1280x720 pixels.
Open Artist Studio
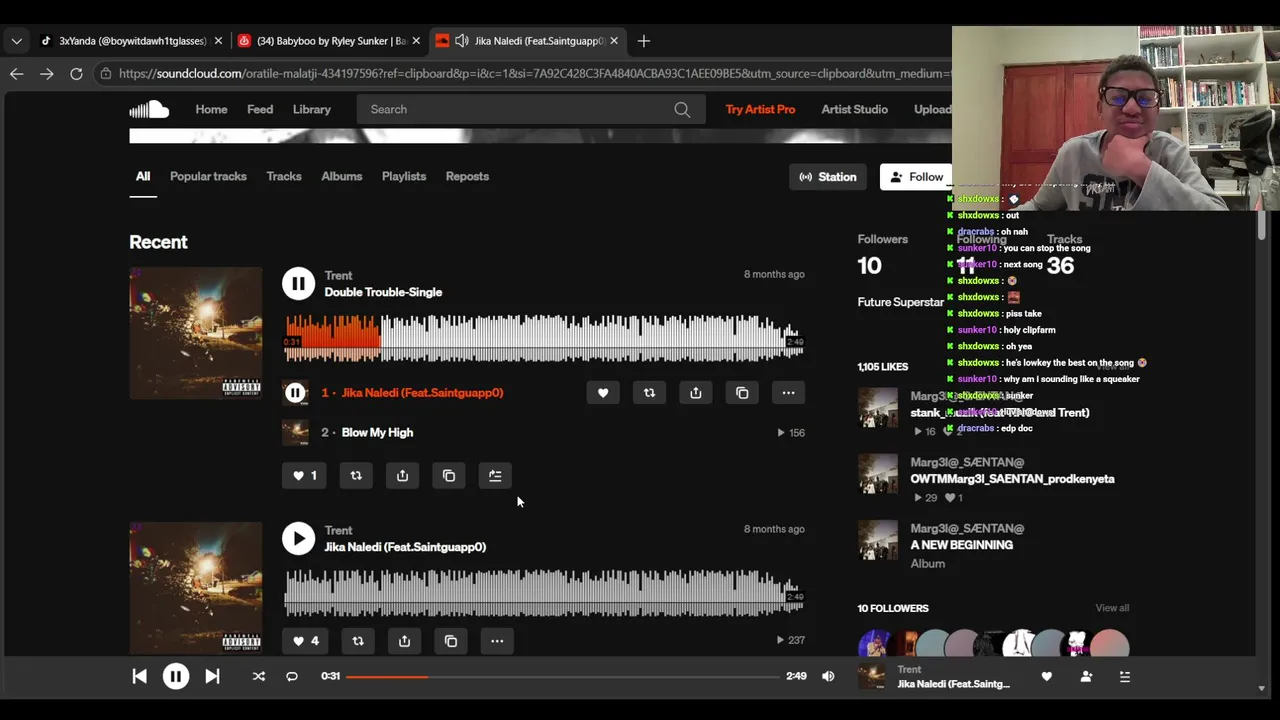[x=855, y=109]
